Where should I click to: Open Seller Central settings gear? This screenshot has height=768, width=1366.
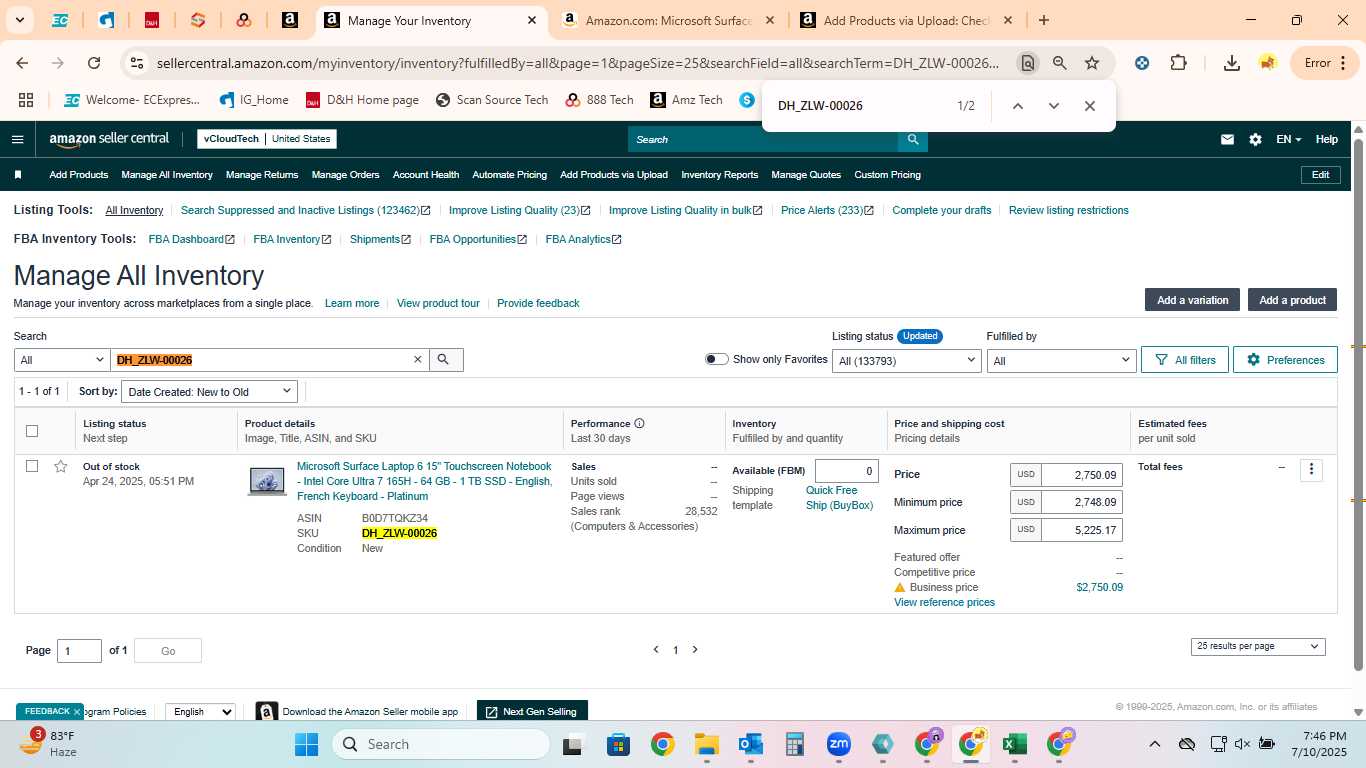tap(1255, 139)
